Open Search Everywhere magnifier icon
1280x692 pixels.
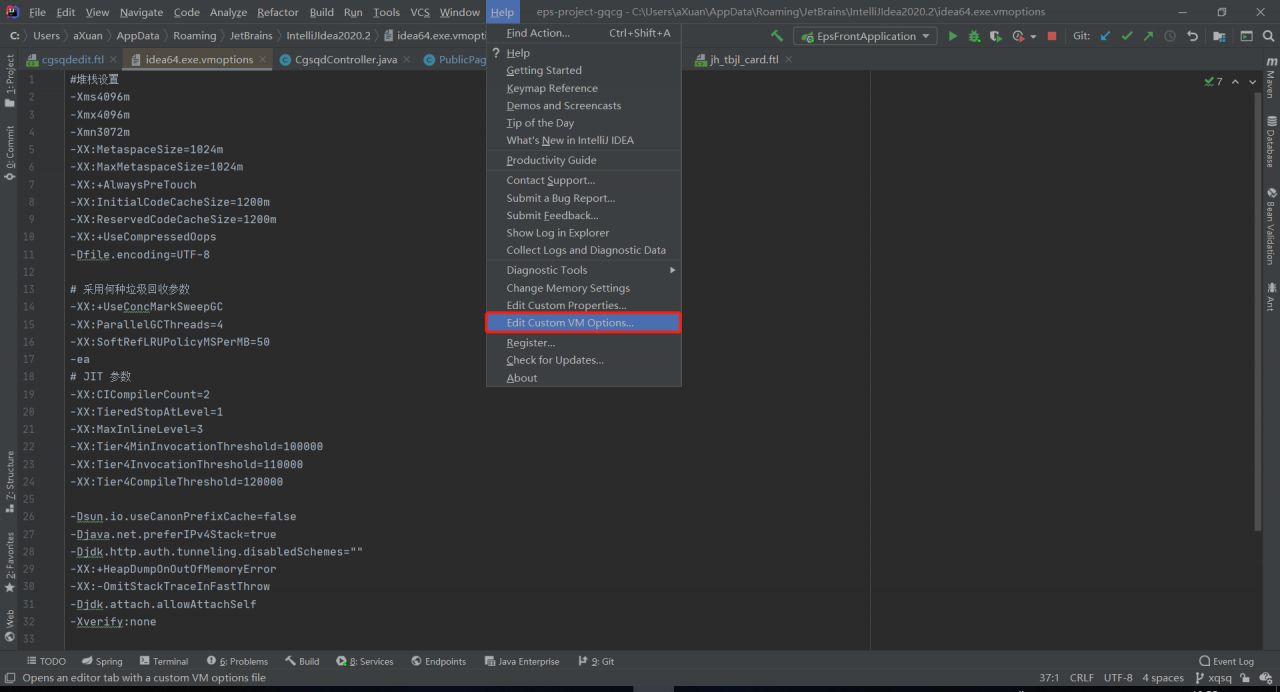1268,36
